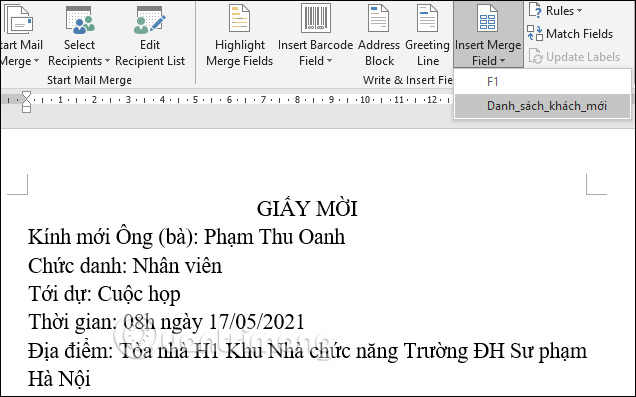Choose Danh_sách_khách_mới merge field
The height and width of the screenshot is (397, 636).
click(x=542, y=106)
